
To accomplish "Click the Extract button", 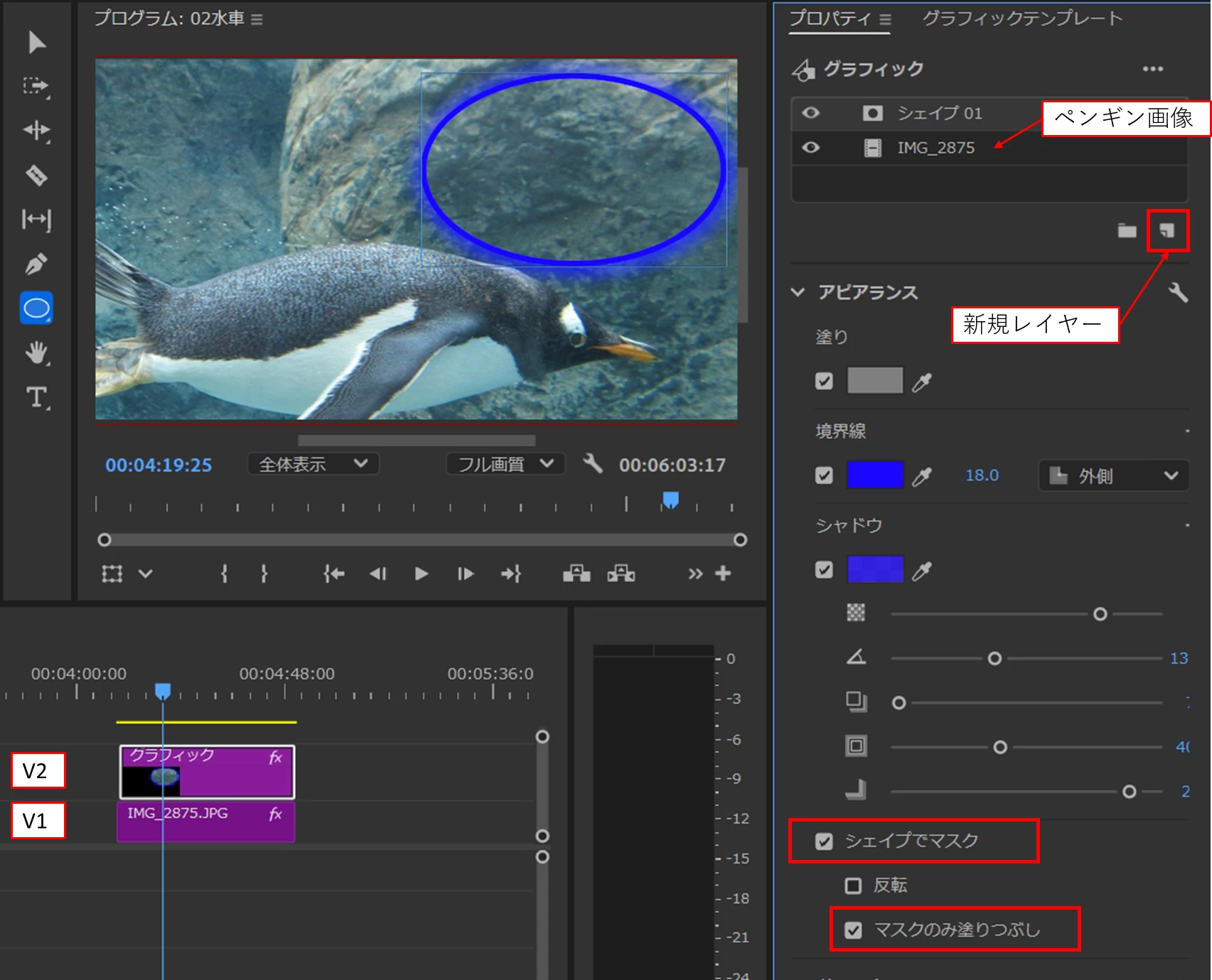I will point(621,574).
